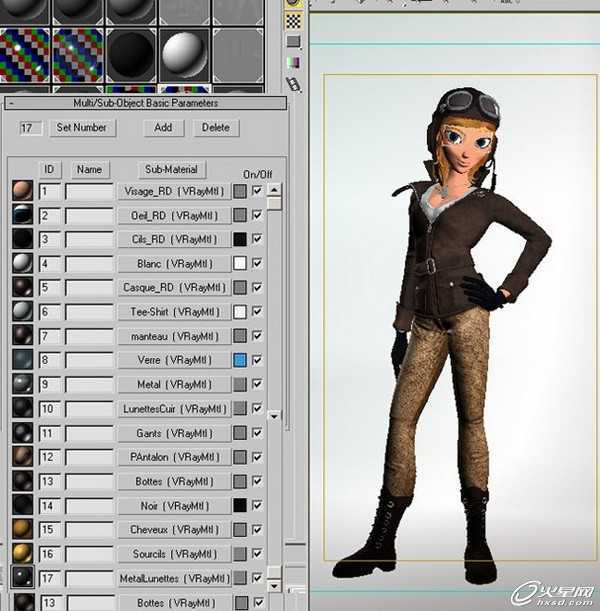Sort by the ID column button
600x611 pixels.
pos(49,170)
